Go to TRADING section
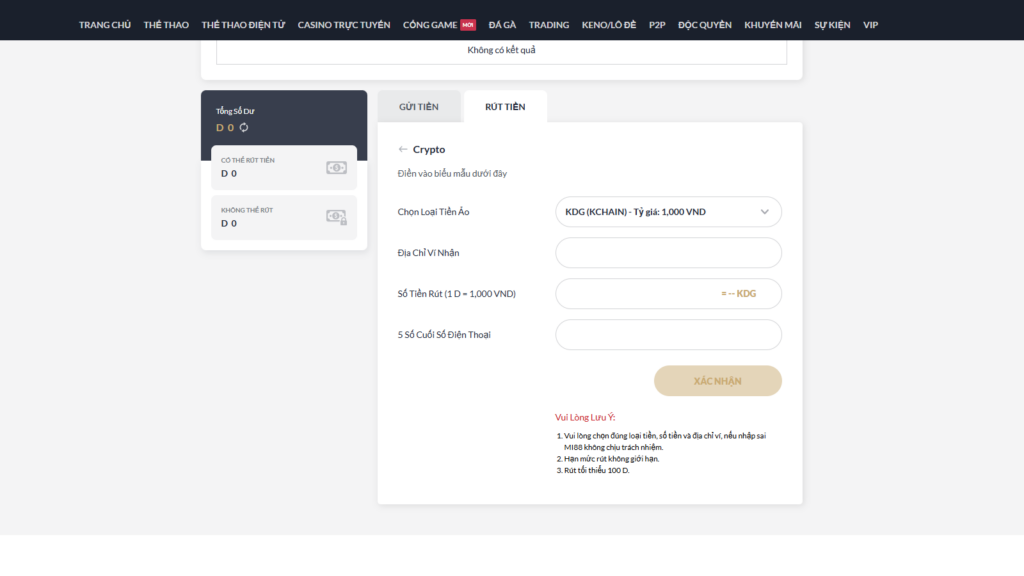This screenshot has width=1024, height=576. (x=549, y=25)
